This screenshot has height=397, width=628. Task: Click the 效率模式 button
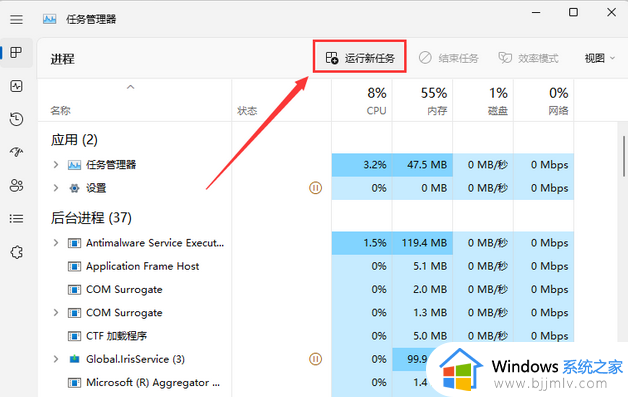pyautogui.click(x=528, y=58)
